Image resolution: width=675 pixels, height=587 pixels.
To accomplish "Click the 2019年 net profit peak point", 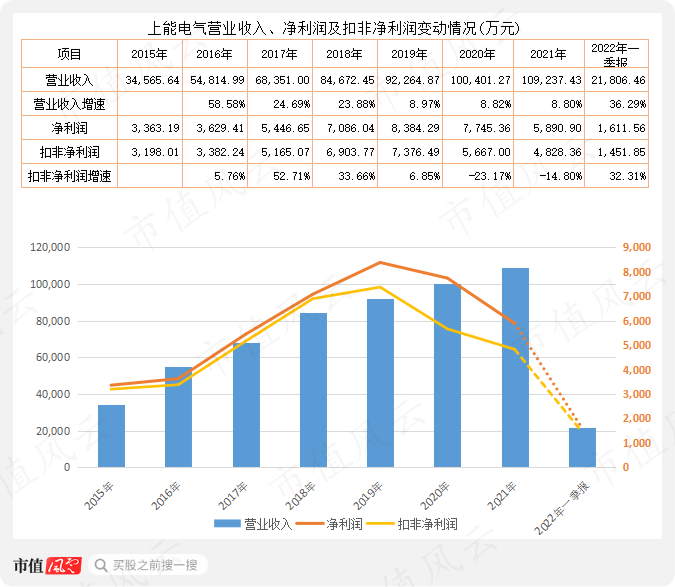I will [x=380, y=263].
